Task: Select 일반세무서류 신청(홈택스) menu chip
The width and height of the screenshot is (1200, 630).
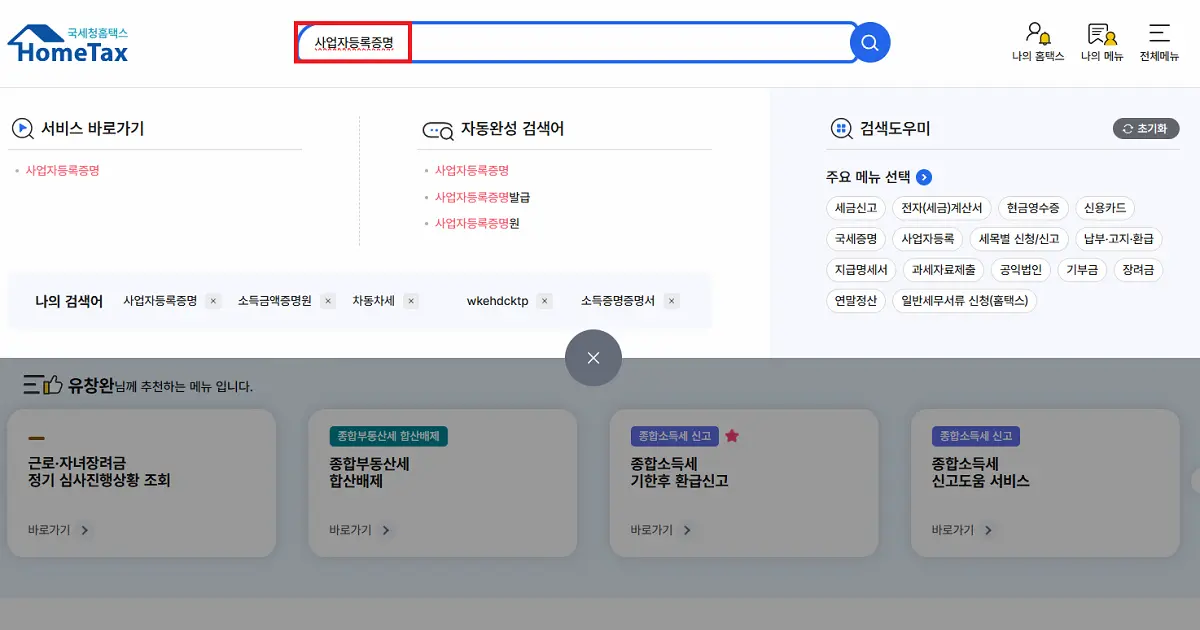Action: 965,300
